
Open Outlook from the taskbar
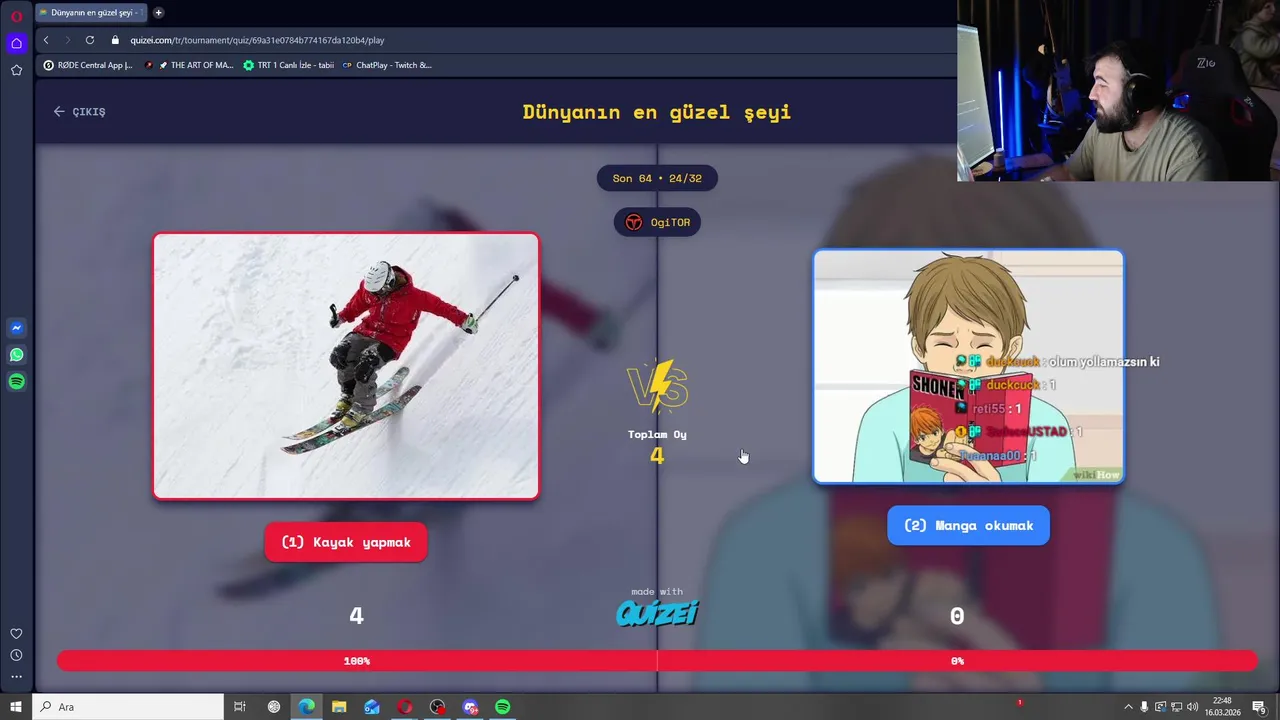pos(372,707)
